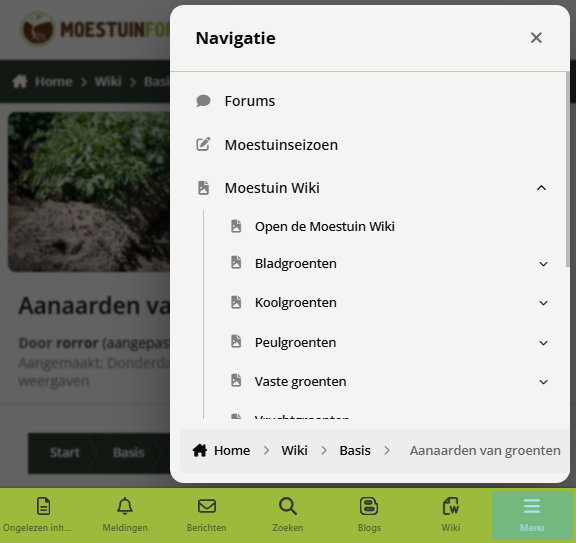576x543 pixels.
Task: Expand the Bladgroenten submenu
Action: (543, 264)
